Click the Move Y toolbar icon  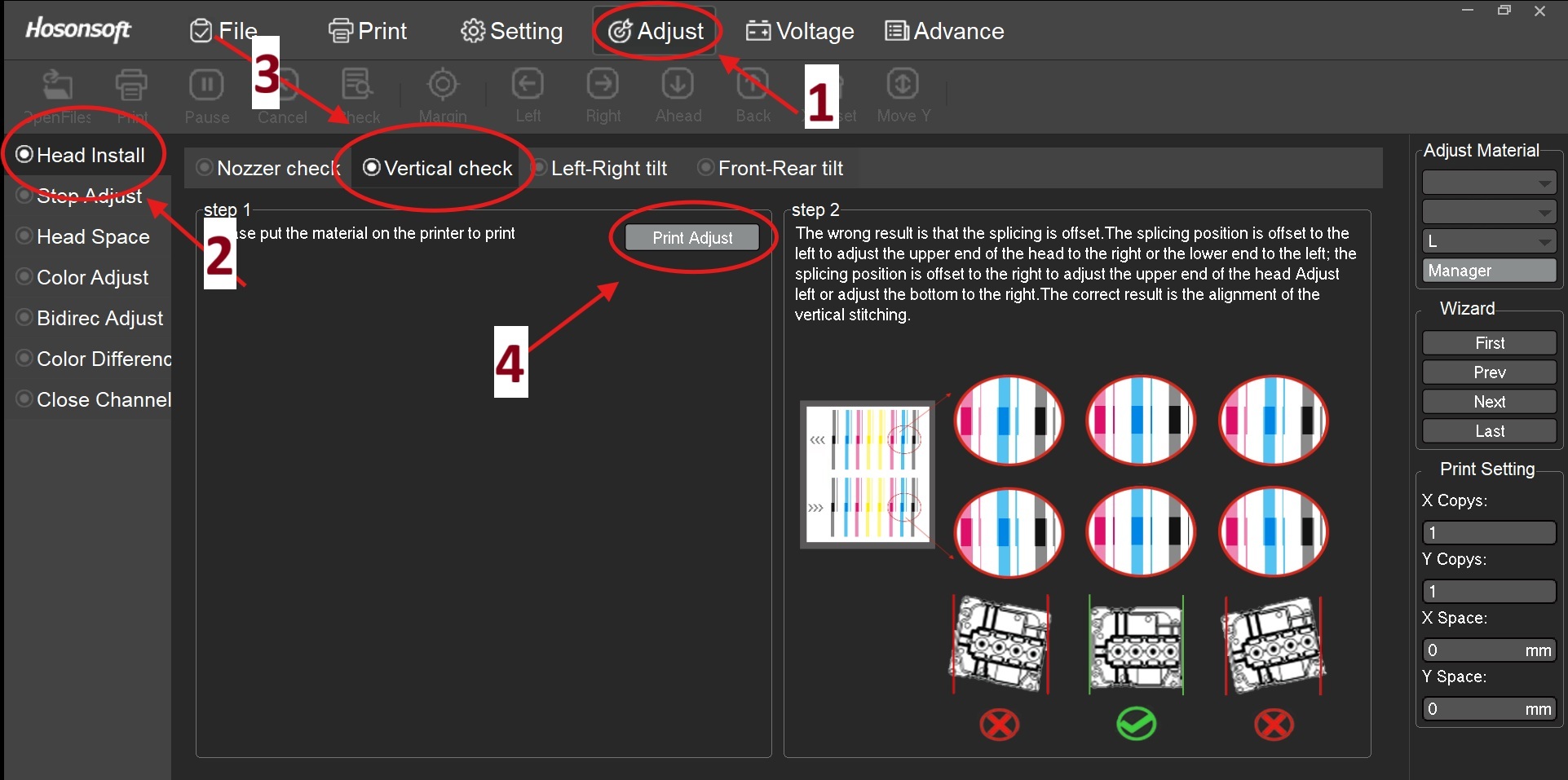click(x=903, y=85)
